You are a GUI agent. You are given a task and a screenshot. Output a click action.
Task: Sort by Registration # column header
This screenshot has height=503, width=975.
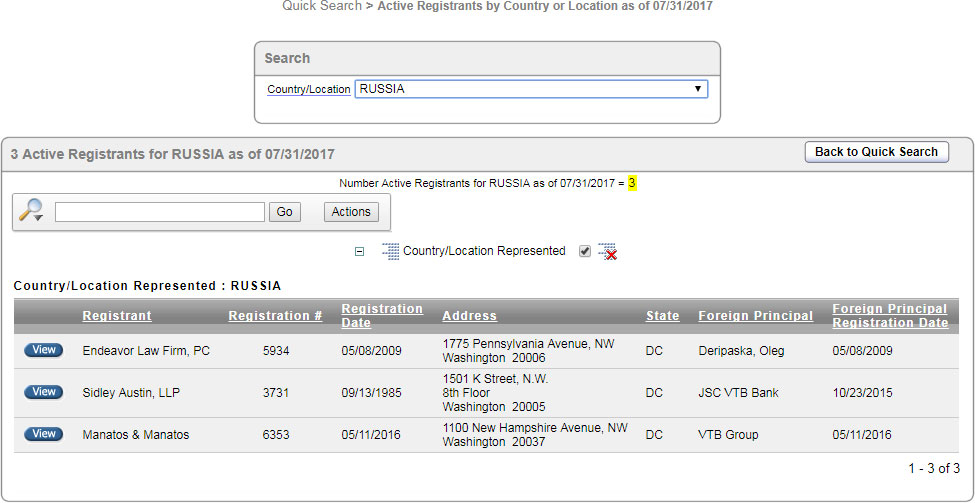[x=275, y=316]
